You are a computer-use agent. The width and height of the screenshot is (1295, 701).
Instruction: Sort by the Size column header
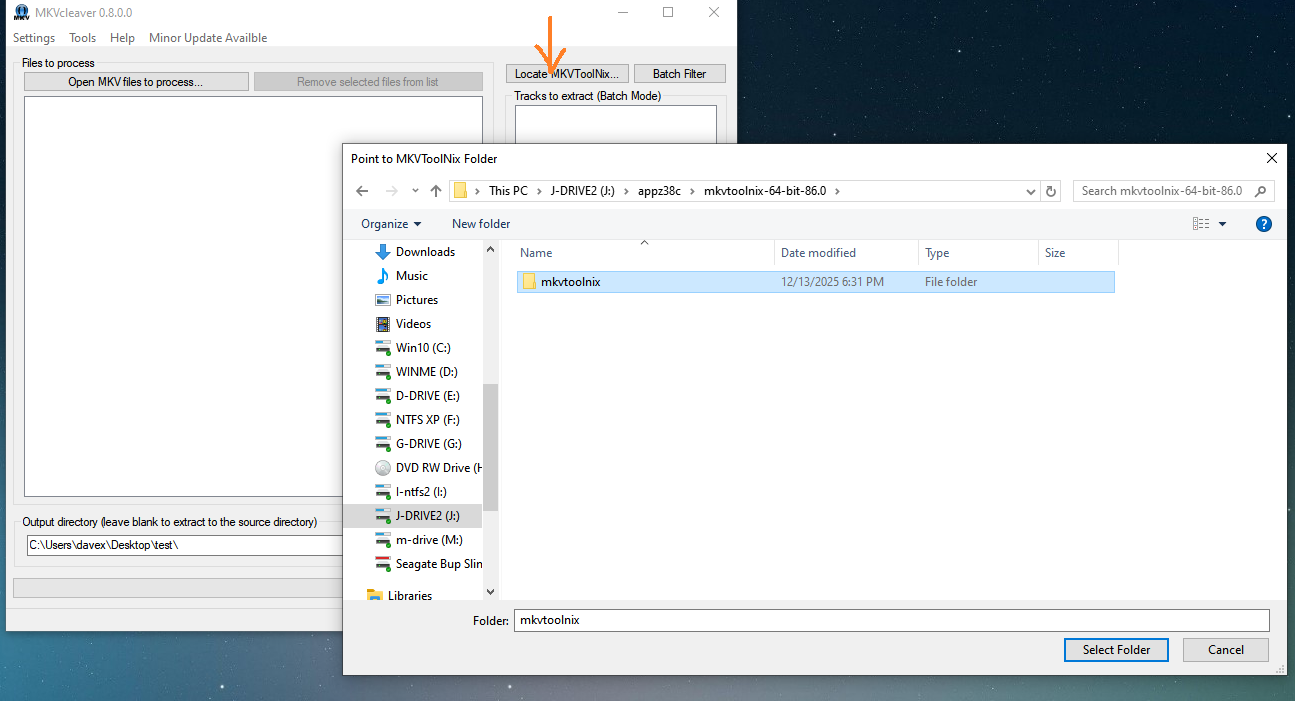pyautogui.click(x=1078, y=253)
